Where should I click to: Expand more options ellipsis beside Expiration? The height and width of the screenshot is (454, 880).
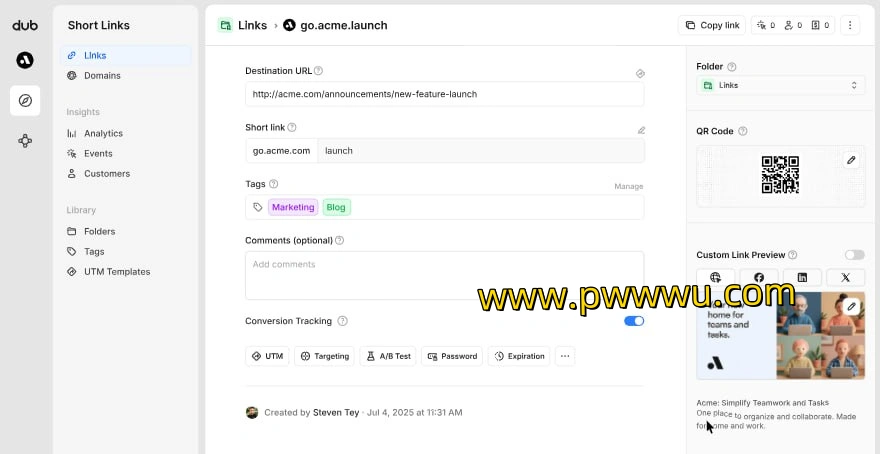[x=565, y=356]
